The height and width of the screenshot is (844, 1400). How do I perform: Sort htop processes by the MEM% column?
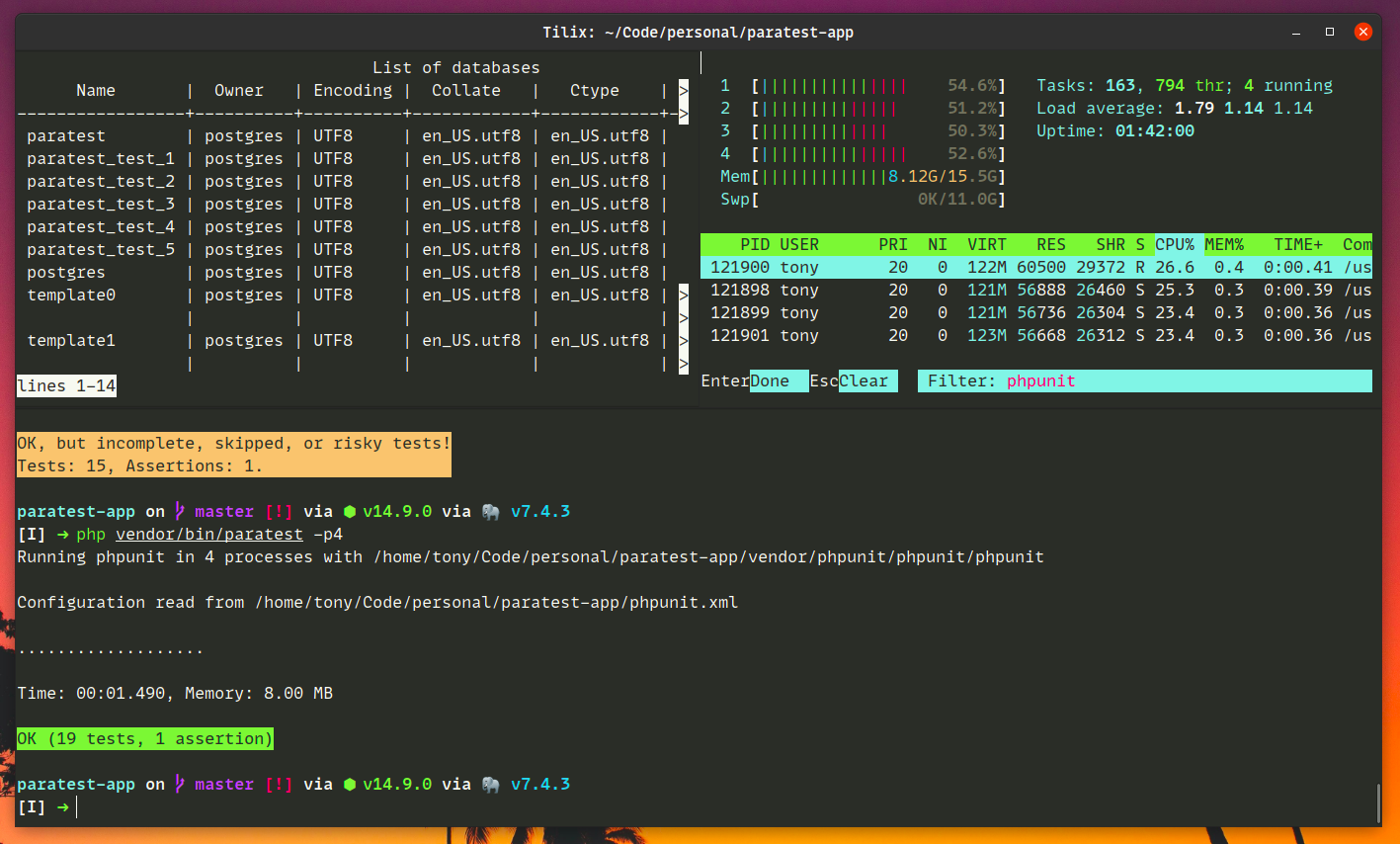tap(1224, 244)
